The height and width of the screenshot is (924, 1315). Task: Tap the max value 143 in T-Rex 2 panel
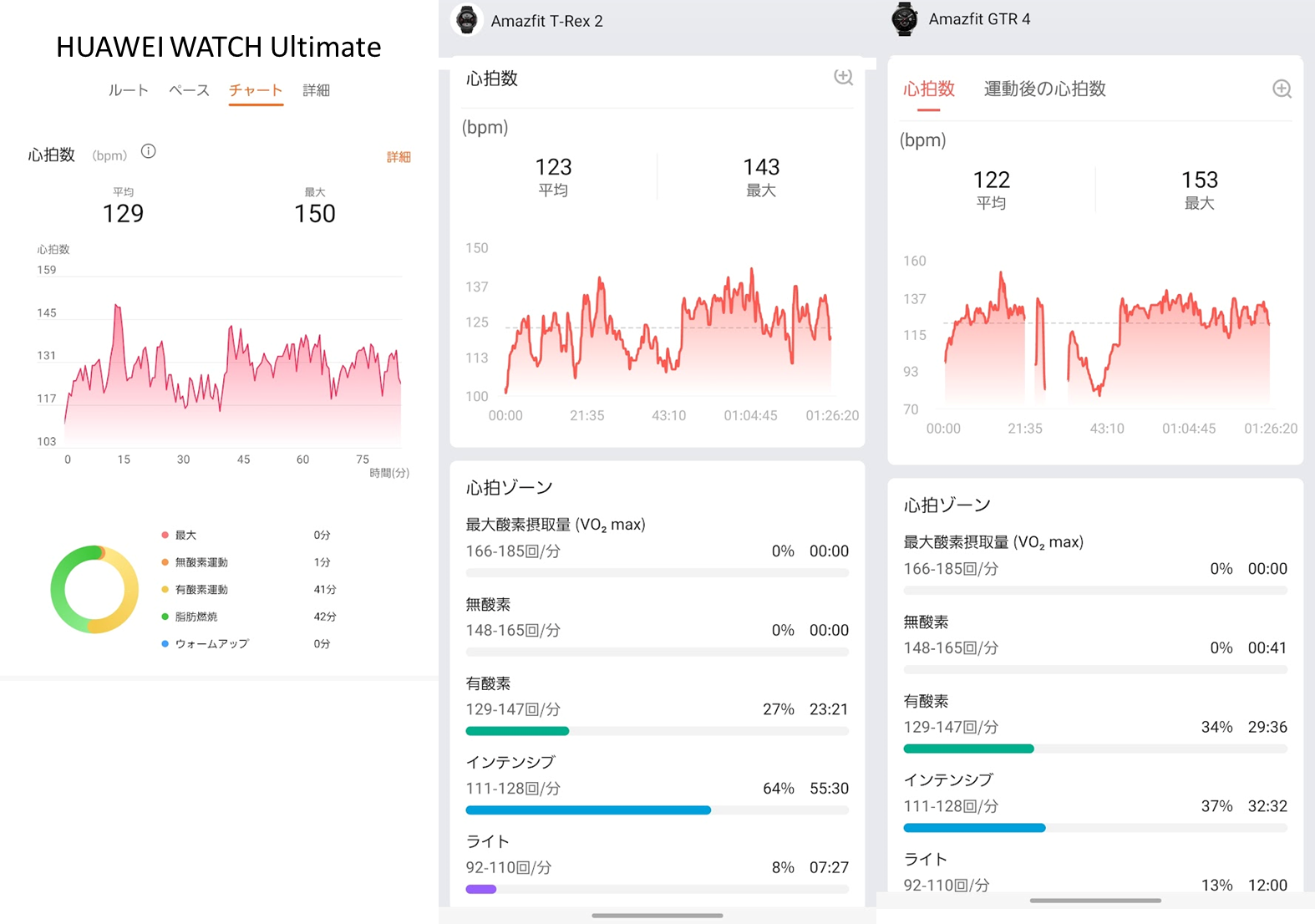pos(761,167)
